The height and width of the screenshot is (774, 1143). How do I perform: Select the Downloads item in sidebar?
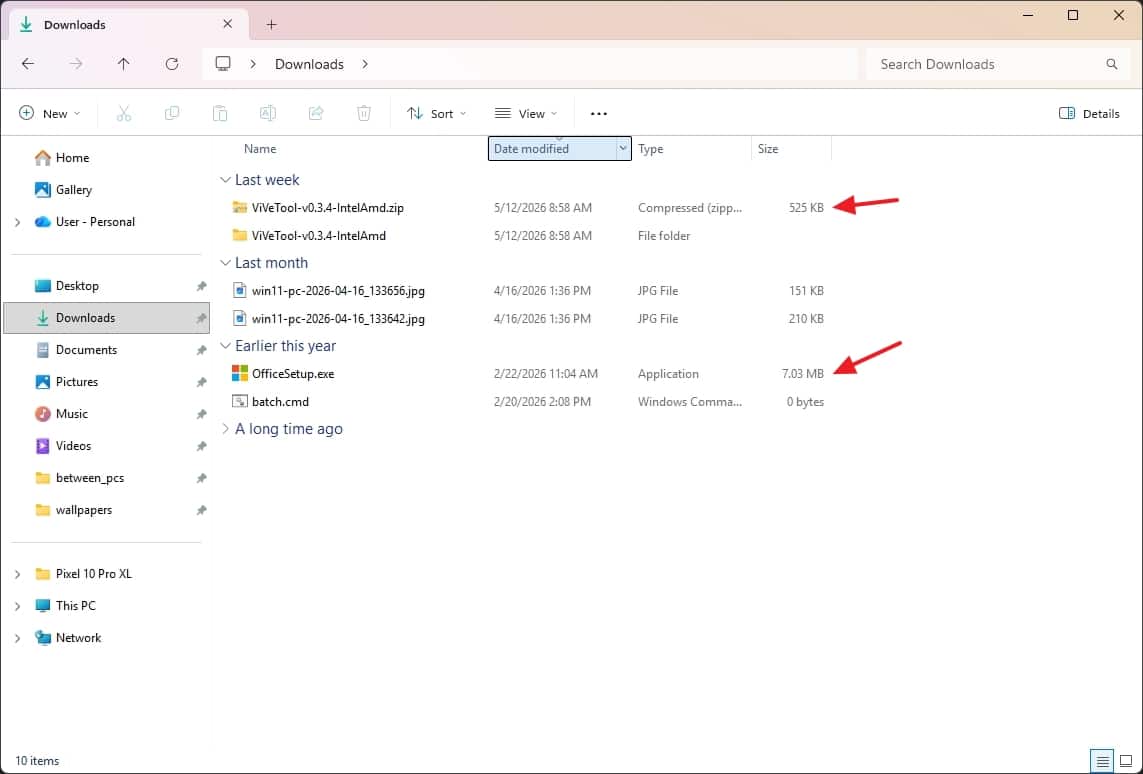(x=106, y=318)
